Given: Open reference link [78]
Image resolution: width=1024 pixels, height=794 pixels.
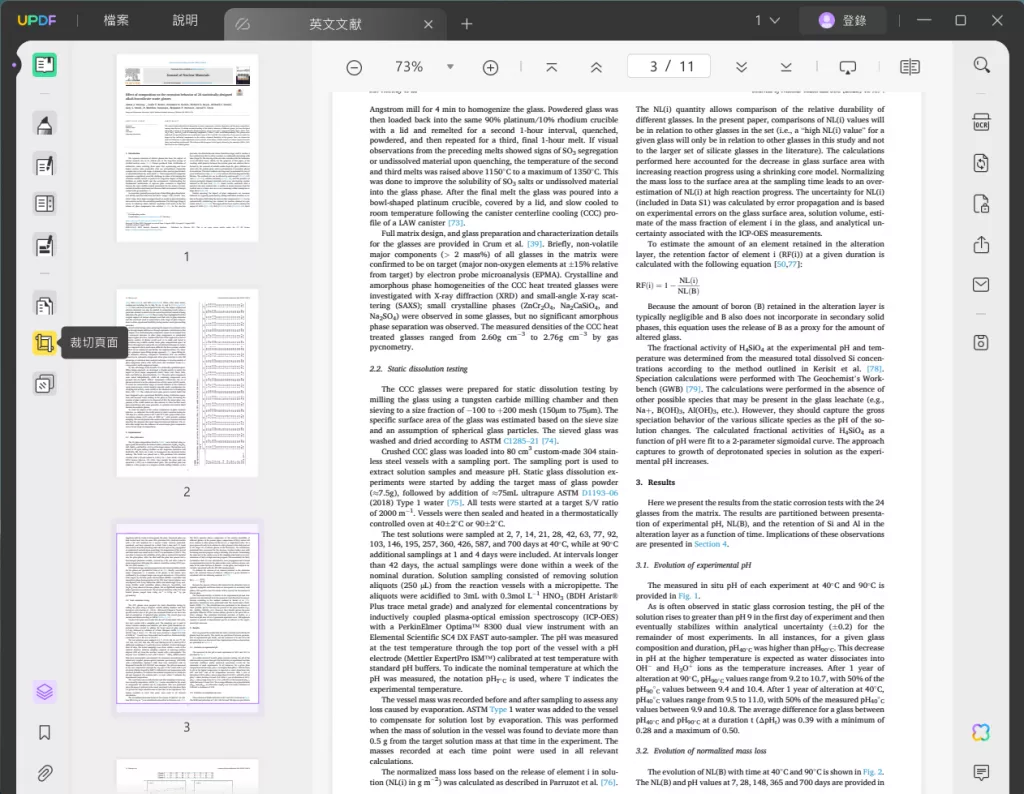Looking at the screenshot, I should point(874,368).
